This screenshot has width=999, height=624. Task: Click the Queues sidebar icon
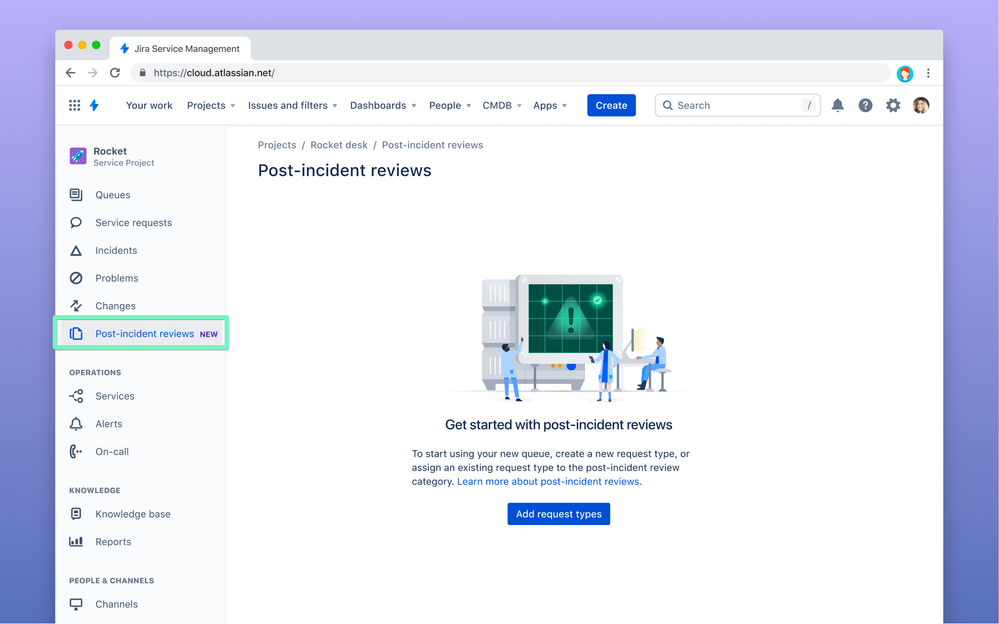[76, 194]
